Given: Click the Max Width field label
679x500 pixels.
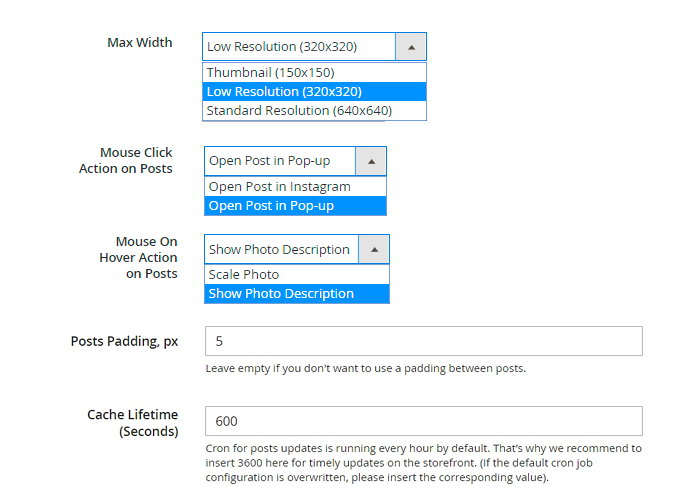Looking at the screenshot, I should 140,43.
